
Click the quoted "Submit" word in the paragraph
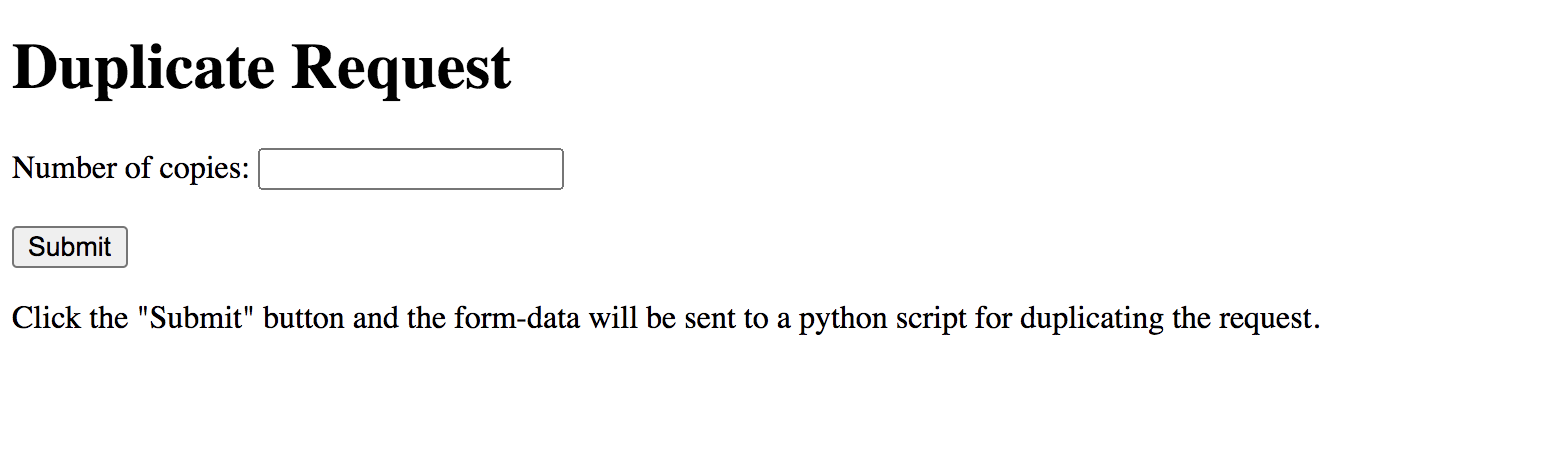pos(196,319)
